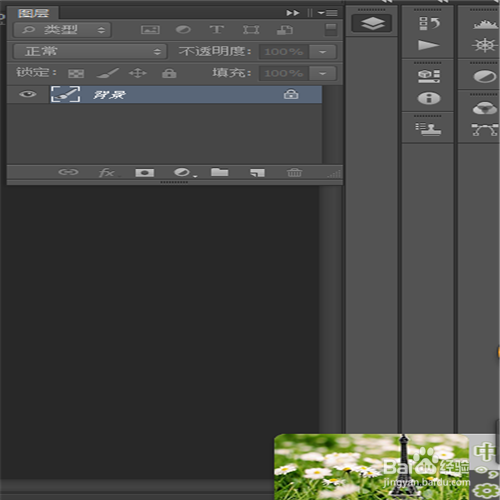Click the lock icon on 背景 layer
This screenshot has width=500, height=500.
(x=291, y=94)
